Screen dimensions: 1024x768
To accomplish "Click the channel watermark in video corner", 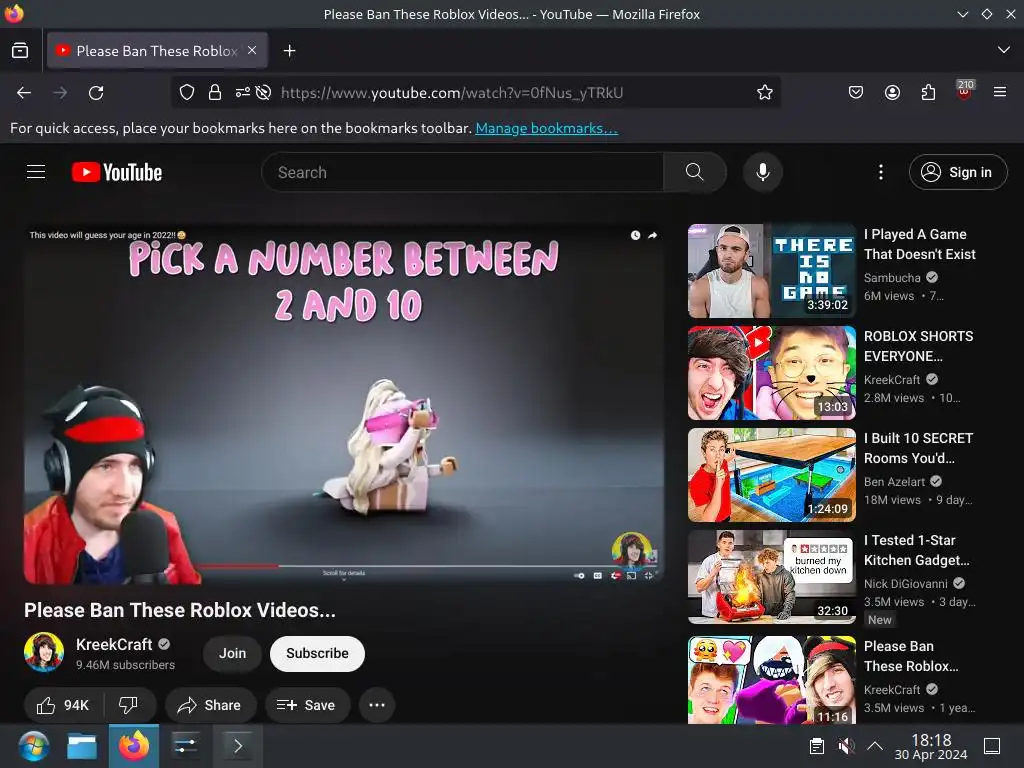I will coord(632,549).
